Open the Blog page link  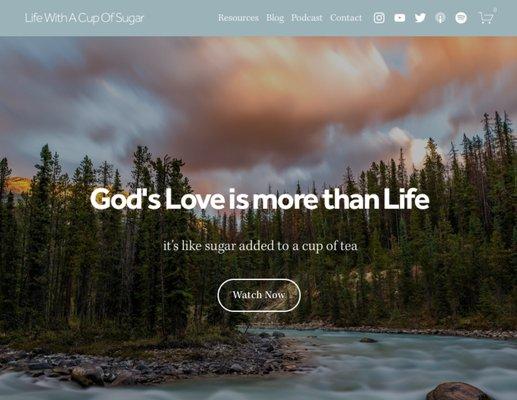pos(275,18)
